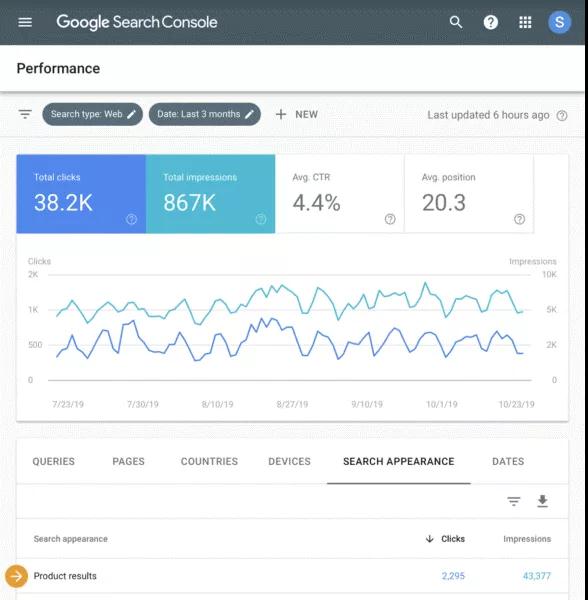Switch to the DATES tab

(x=508, y=461)
